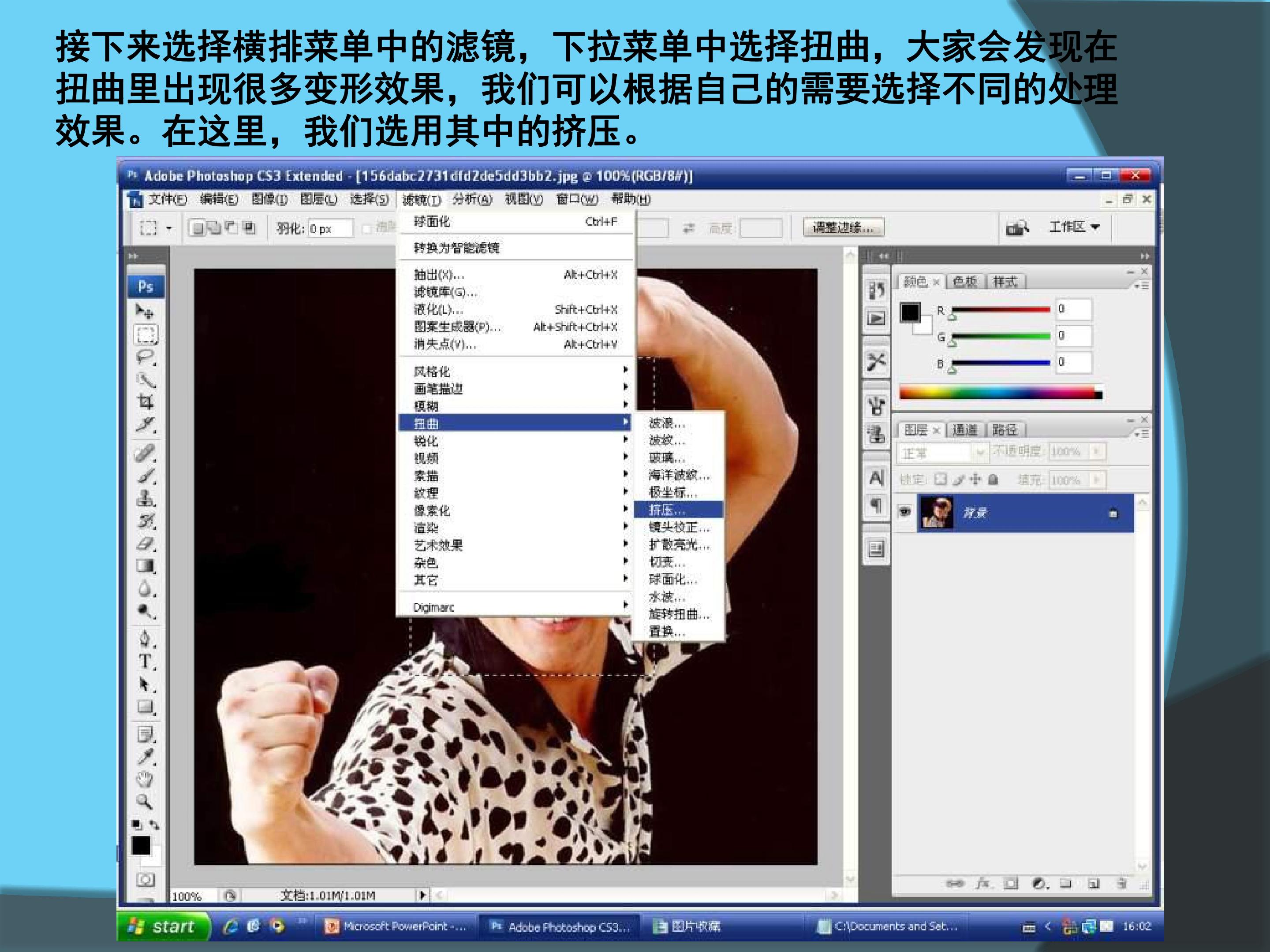The height and width of the screenshot is (952, 1270).
Task: Click the 调整边缘 button
Action: (844, 227)
